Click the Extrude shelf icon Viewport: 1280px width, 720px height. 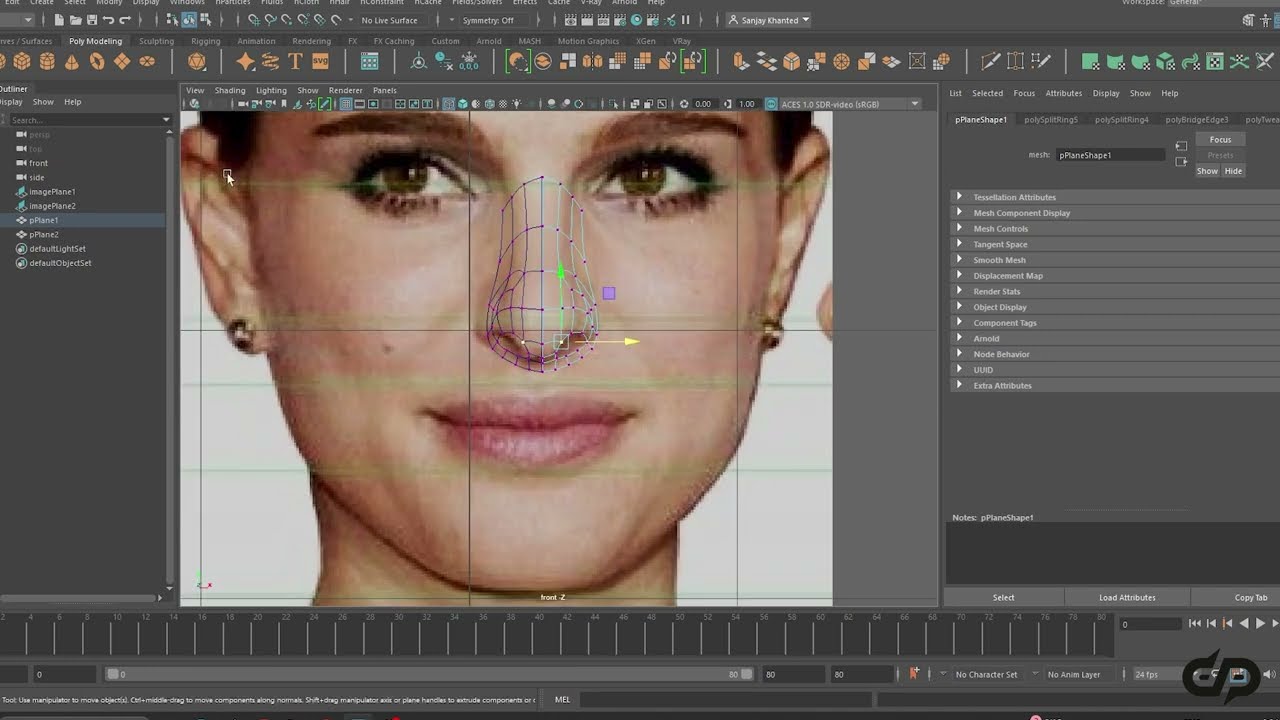(741, 61)
